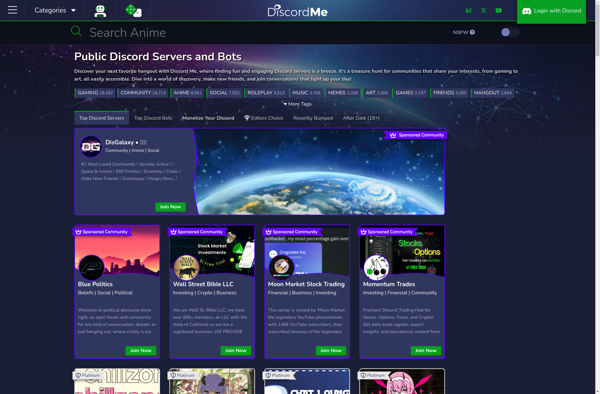The height and width of the screenshot is (394, 600).
Task: Click Login with Discord button
Action: point(551,11)
